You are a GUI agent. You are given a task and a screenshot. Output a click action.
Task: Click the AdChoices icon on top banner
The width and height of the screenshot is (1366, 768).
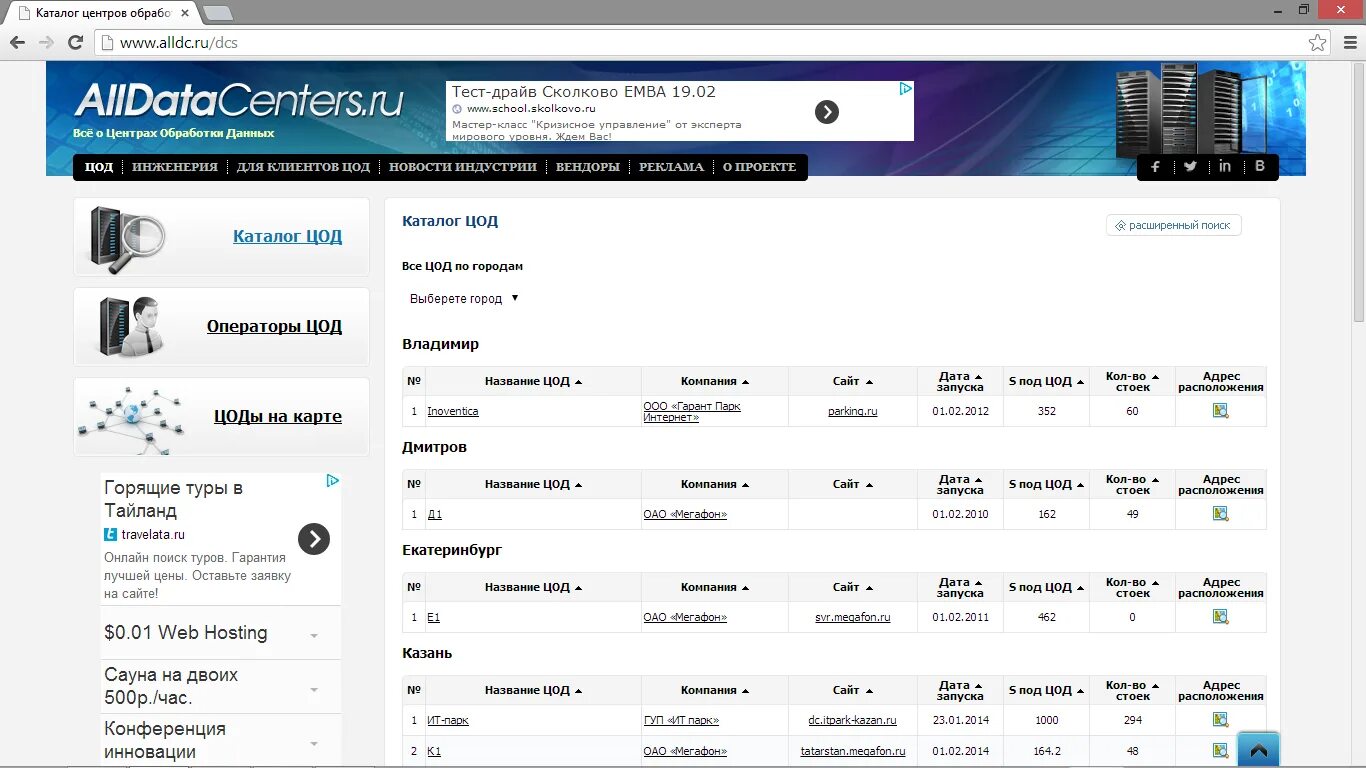905,89
